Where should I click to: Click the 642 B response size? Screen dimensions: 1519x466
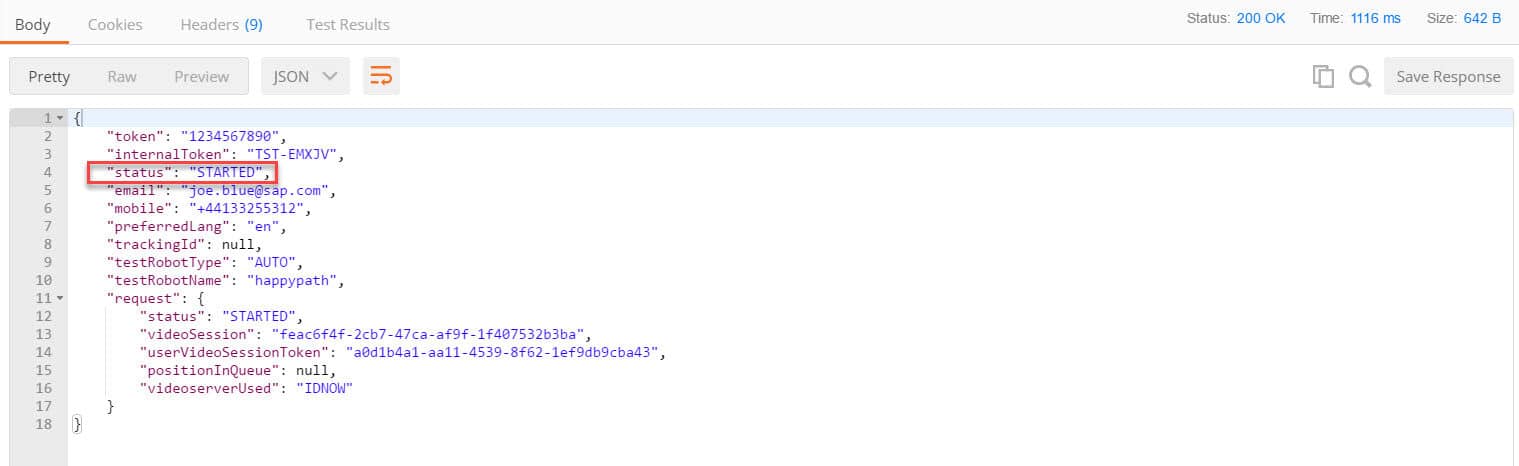[1482, 18]
